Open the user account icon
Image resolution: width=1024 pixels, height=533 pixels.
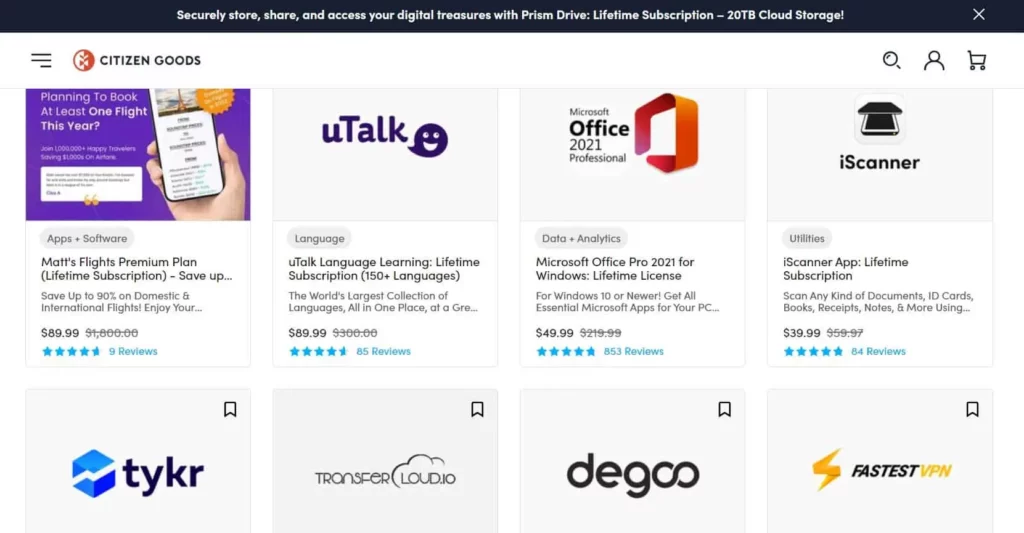pos(934,60)
